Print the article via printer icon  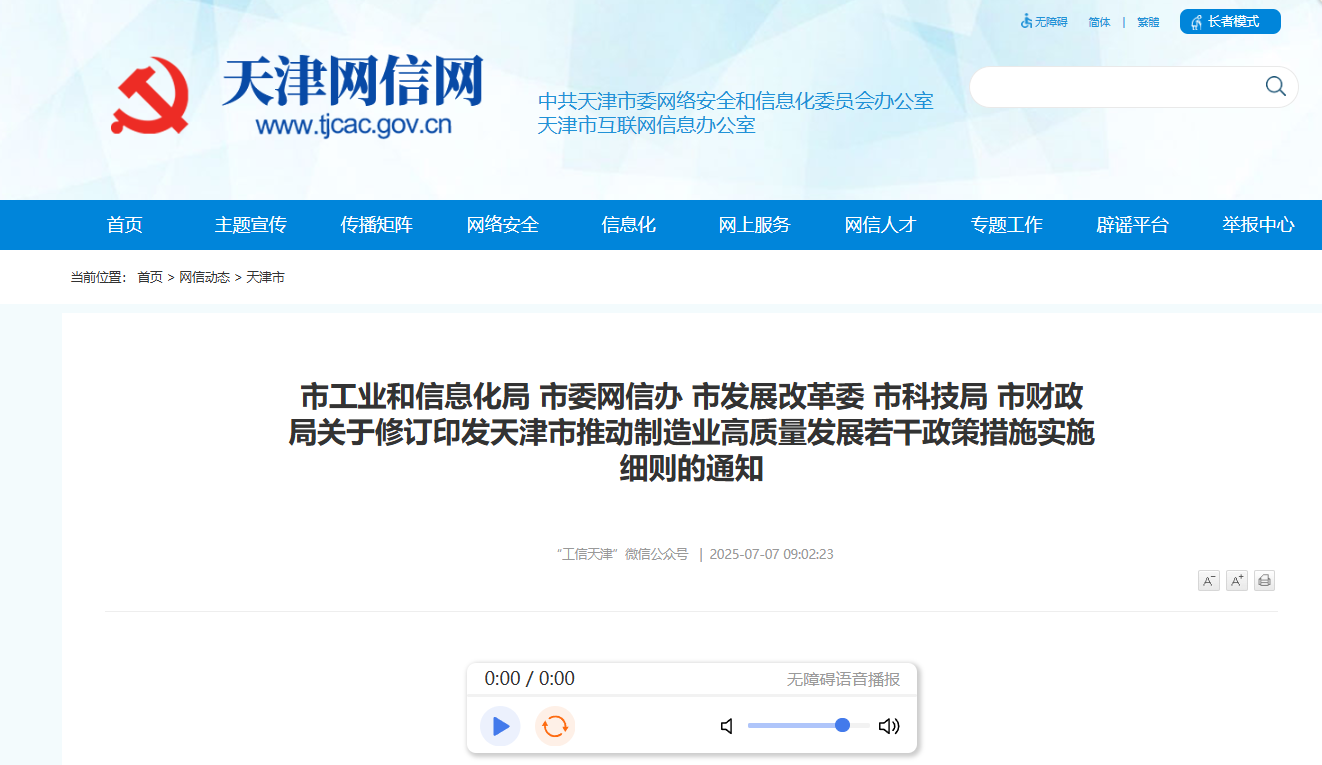(x=1264, y=580)
